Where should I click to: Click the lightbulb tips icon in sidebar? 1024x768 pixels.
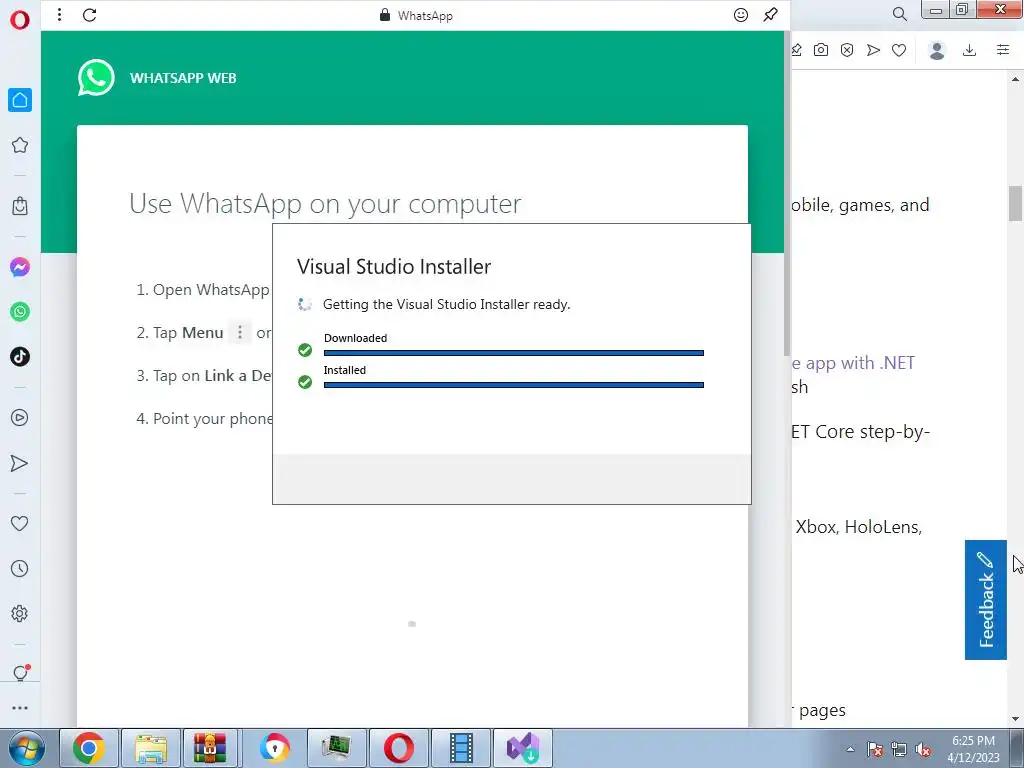click(x=20, y=673)
